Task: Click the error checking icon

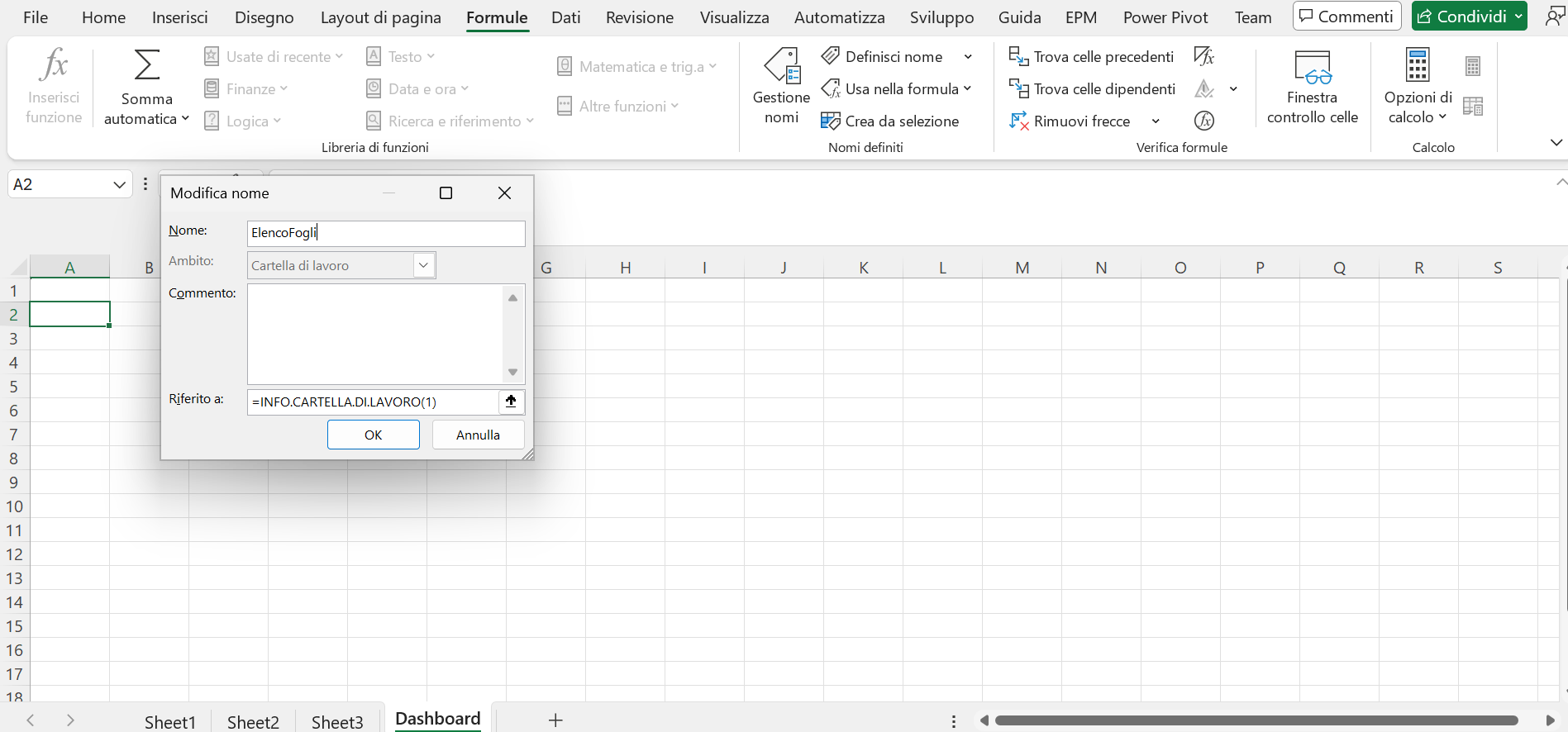Action: pos(1204,88)
